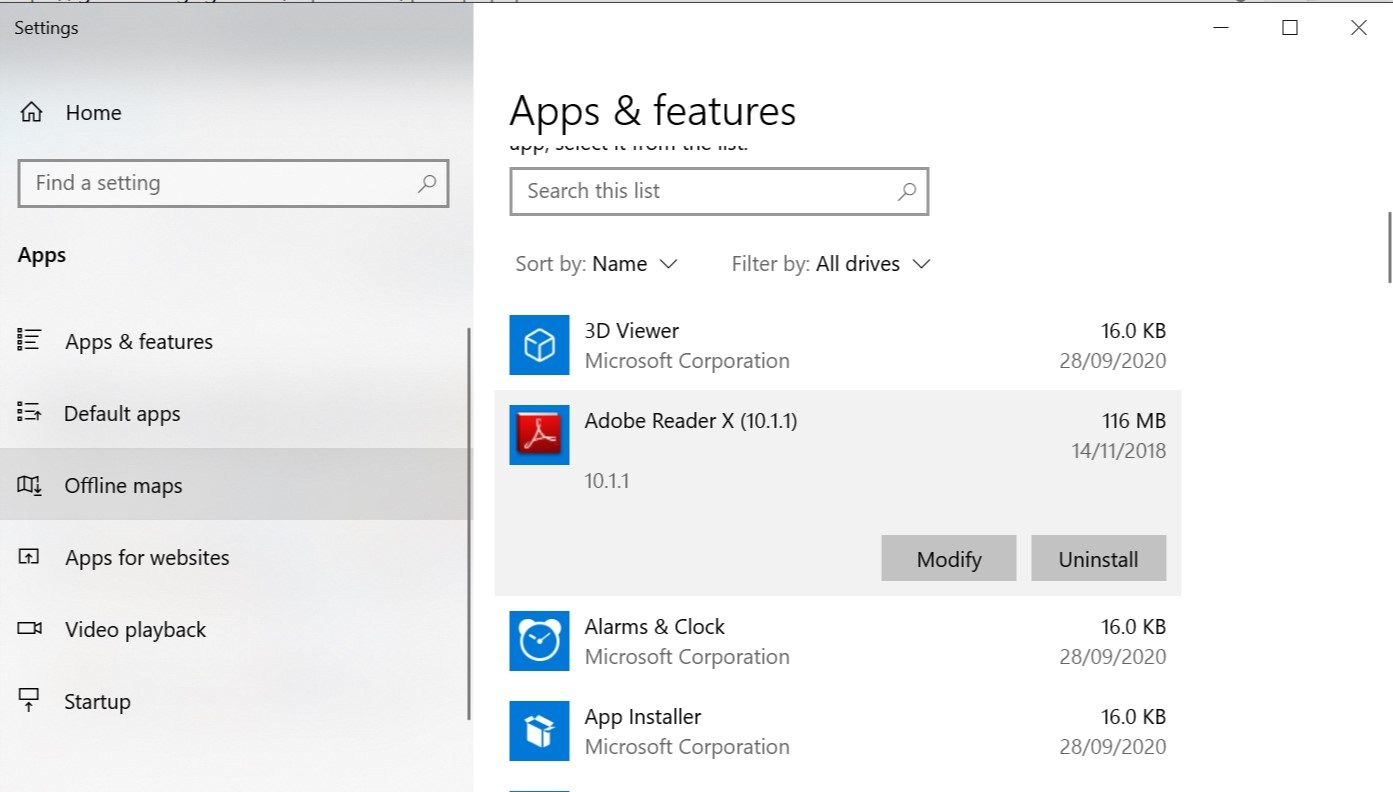Click the Startup sidebar icon
This screenshot has width=1393, height=792.
coord(29,701)
